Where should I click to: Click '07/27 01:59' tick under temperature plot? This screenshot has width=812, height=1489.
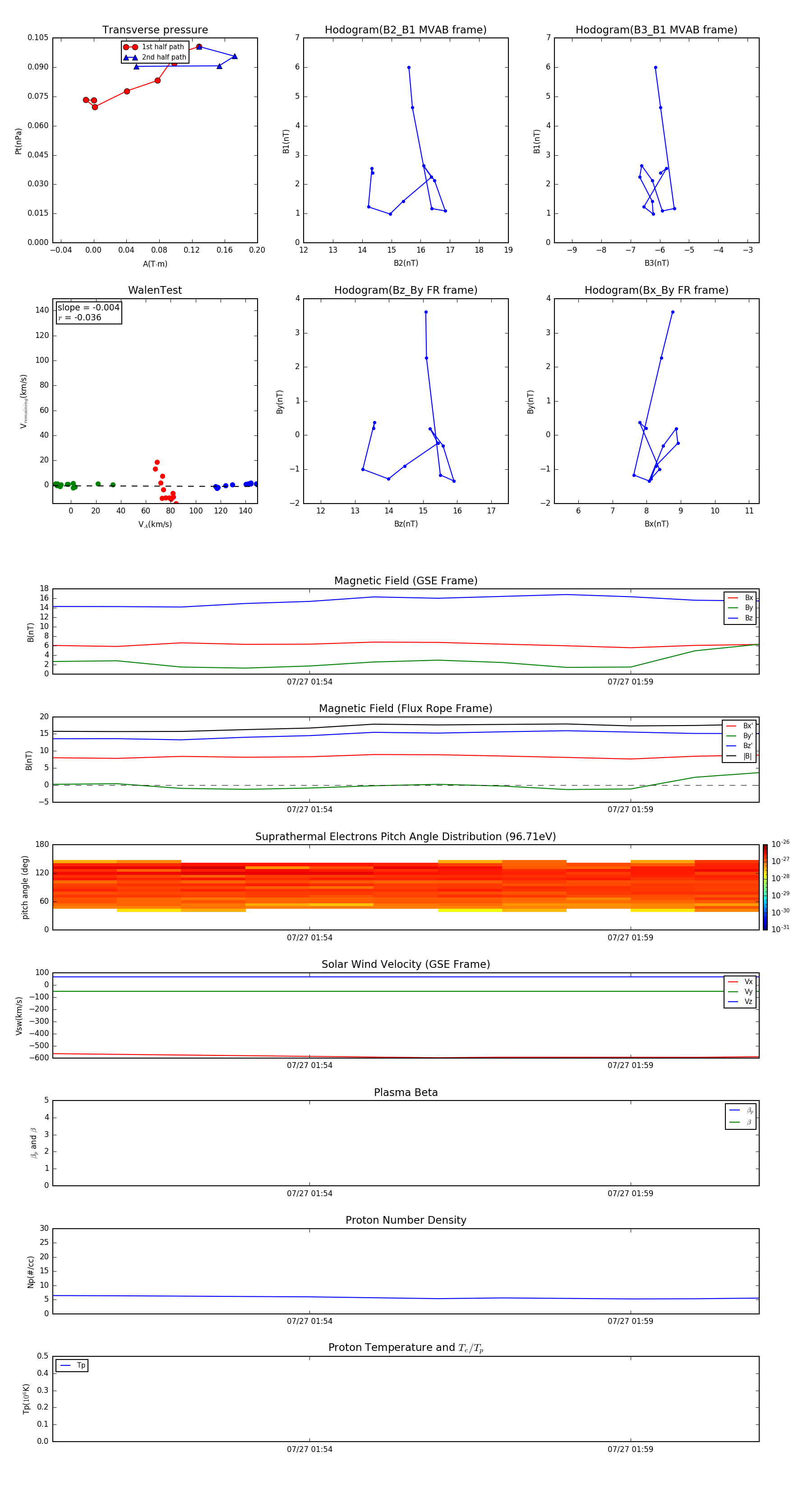pyautogui.click(x=630, y=1449)
